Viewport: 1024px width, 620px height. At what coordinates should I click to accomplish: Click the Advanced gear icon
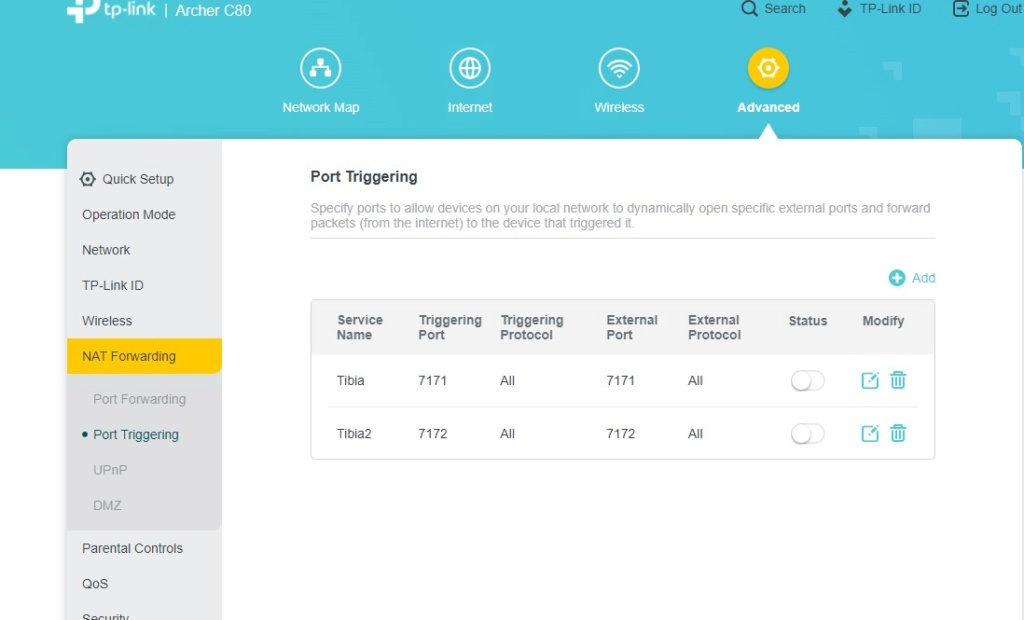coord(768,68)
